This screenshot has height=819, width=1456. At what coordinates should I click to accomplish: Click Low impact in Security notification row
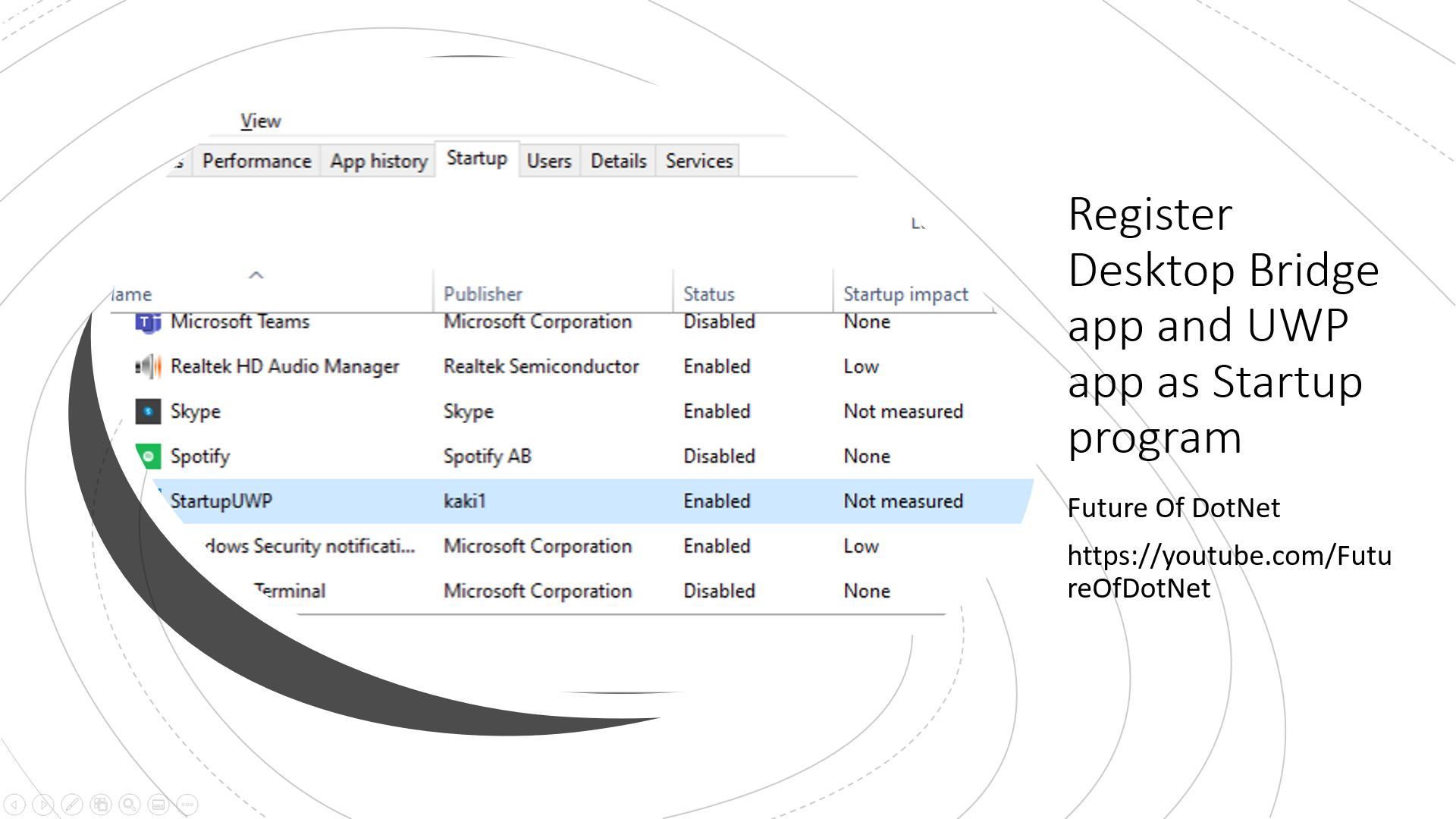pyautogui.click(x=861, y=546)
